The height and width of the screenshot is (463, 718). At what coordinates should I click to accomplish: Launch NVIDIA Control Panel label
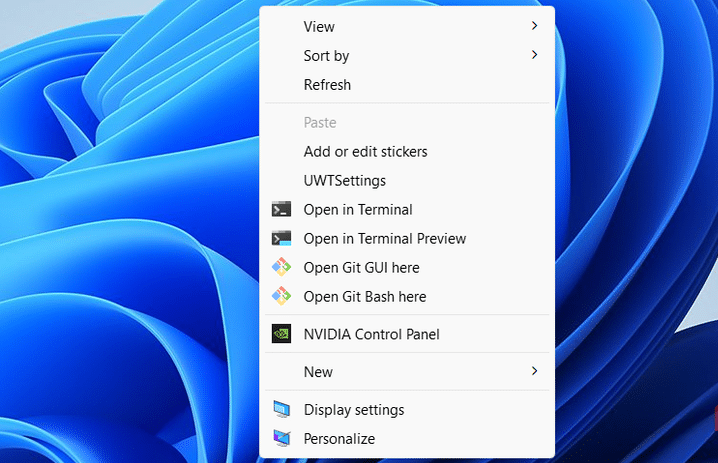tap(371, 334)
